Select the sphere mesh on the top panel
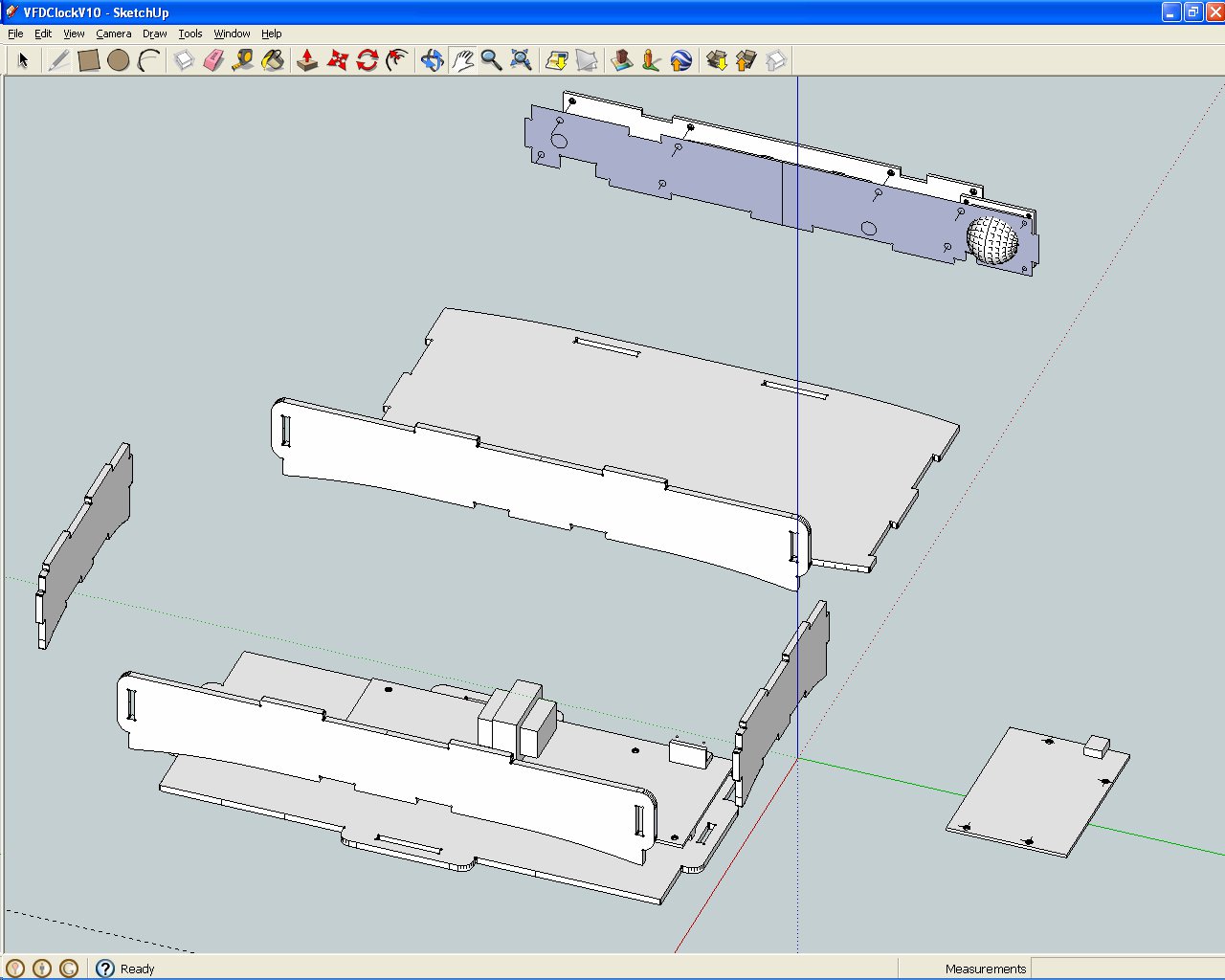 tap(992, 239)
